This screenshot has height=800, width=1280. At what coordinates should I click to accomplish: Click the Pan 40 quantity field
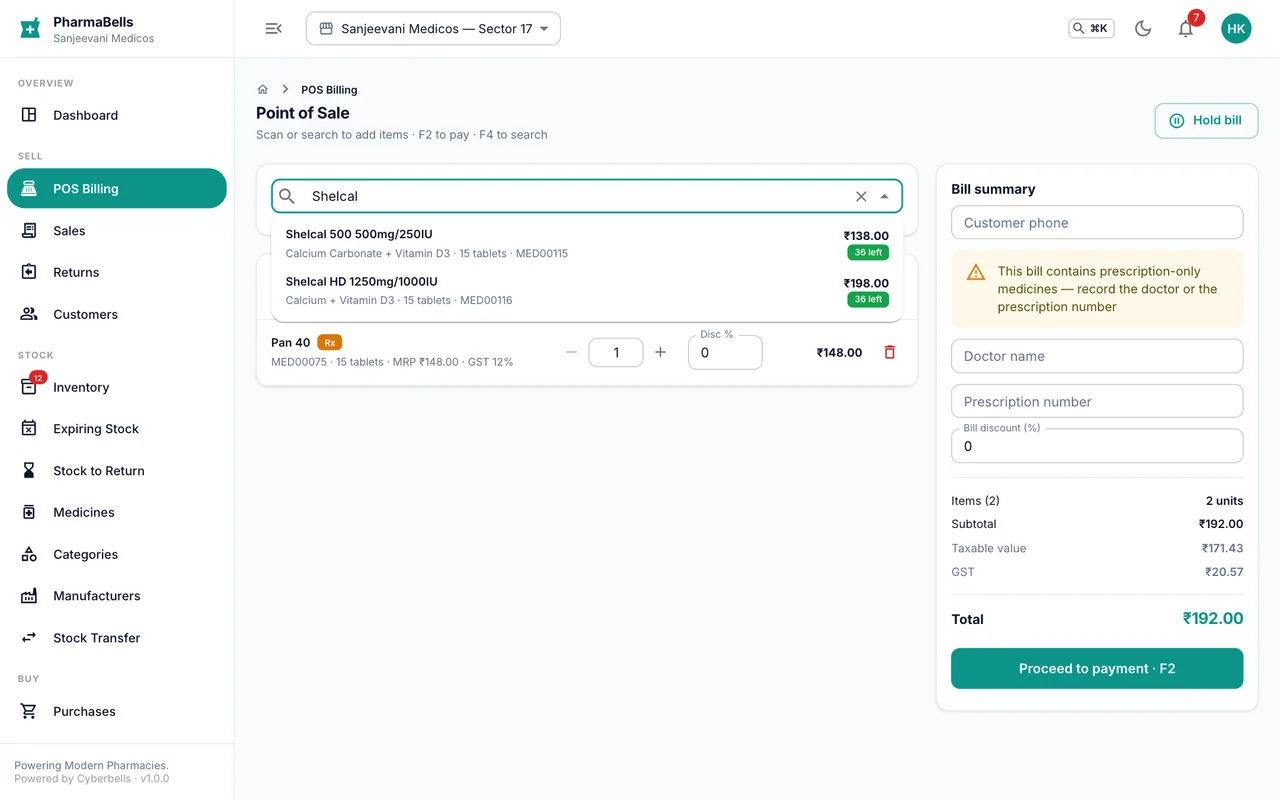(x=616, y=352)
